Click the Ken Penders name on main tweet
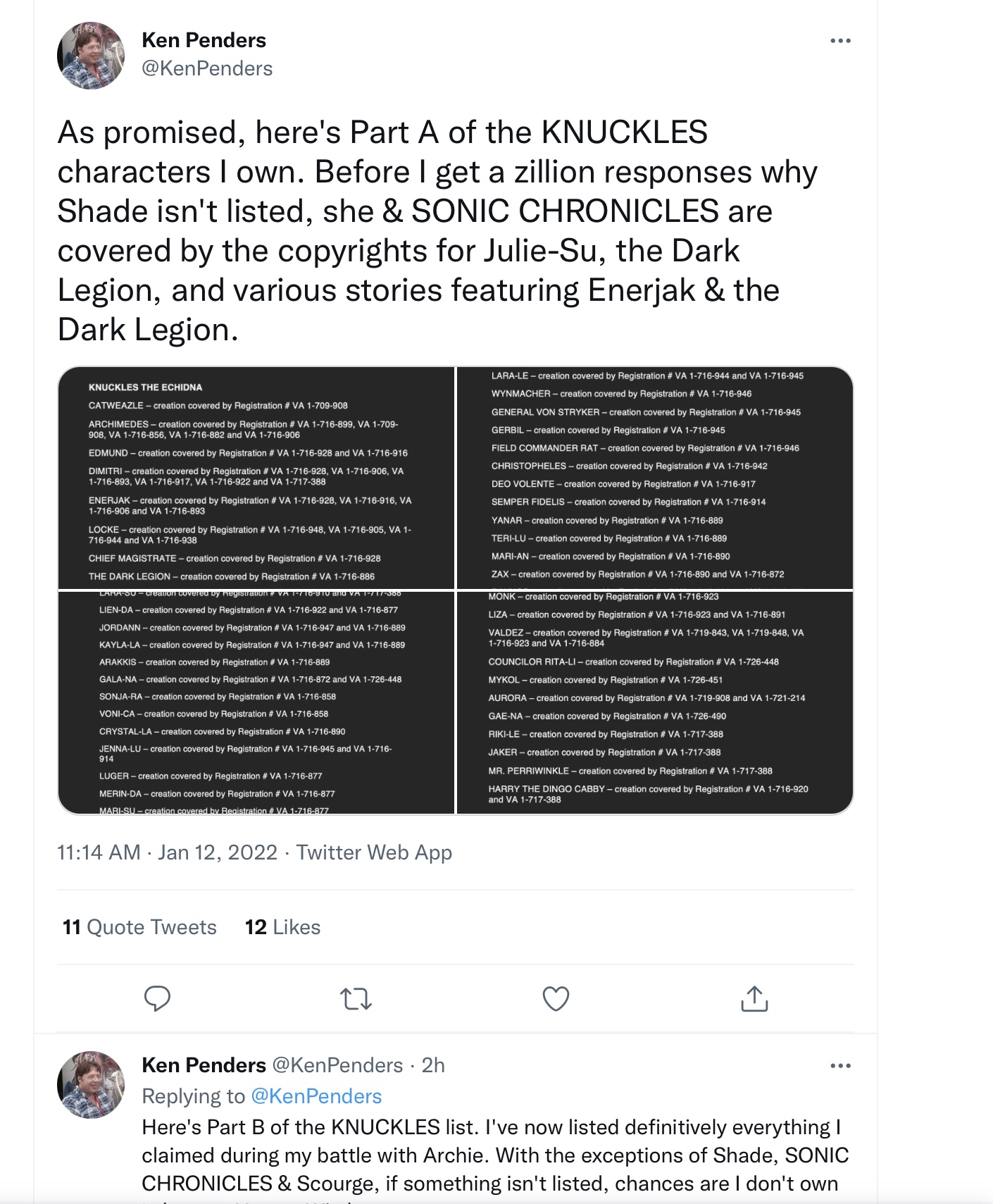 pos(204,40)
